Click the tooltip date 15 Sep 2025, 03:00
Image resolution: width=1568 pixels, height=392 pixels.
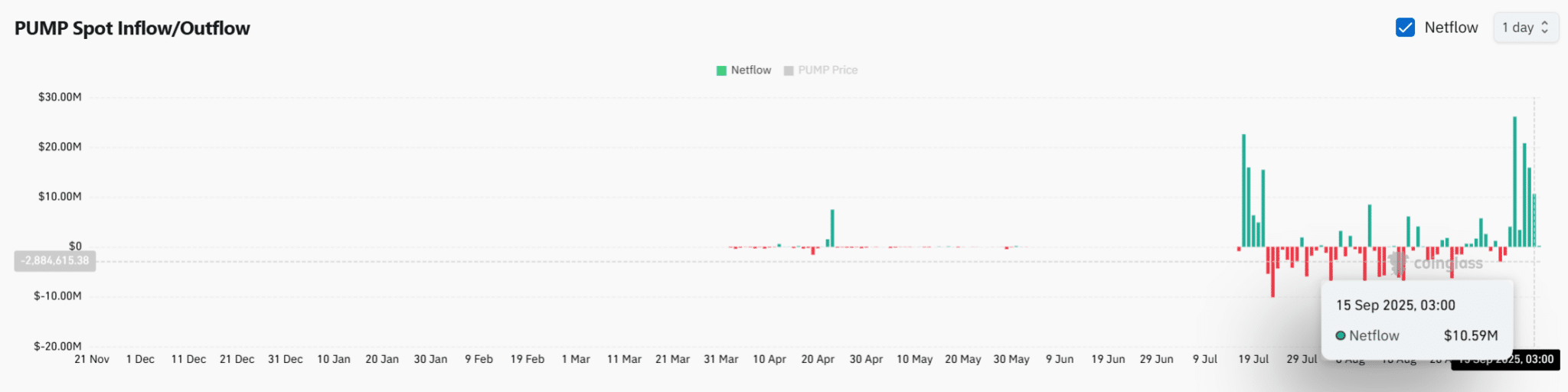pos(1396,305)
